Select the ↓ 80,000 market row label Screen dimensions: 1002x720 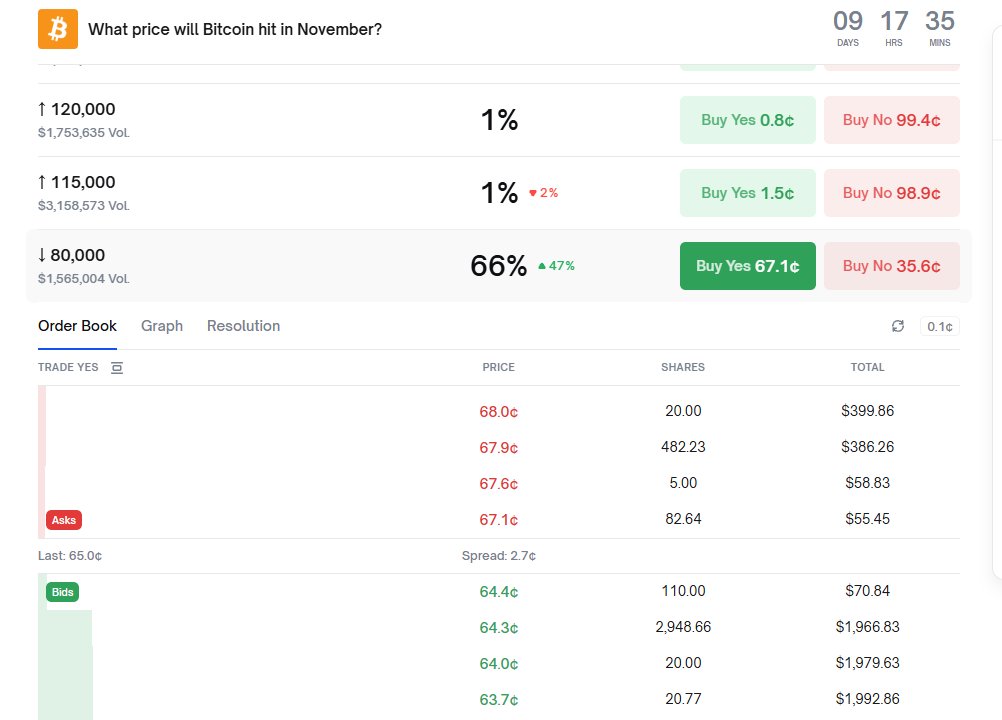(x=72, y=255)
